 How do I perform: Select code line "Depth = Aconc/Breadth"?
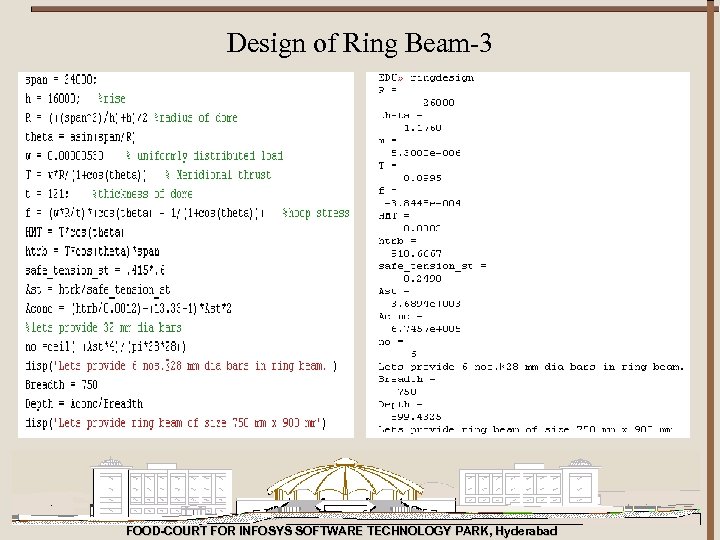coord(84,404)
